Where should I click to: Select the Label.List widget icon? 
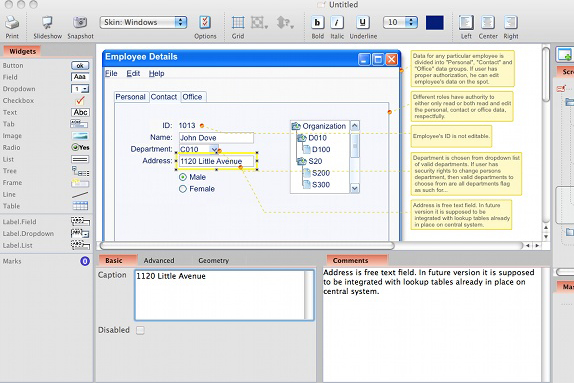[x=80, y=245]
